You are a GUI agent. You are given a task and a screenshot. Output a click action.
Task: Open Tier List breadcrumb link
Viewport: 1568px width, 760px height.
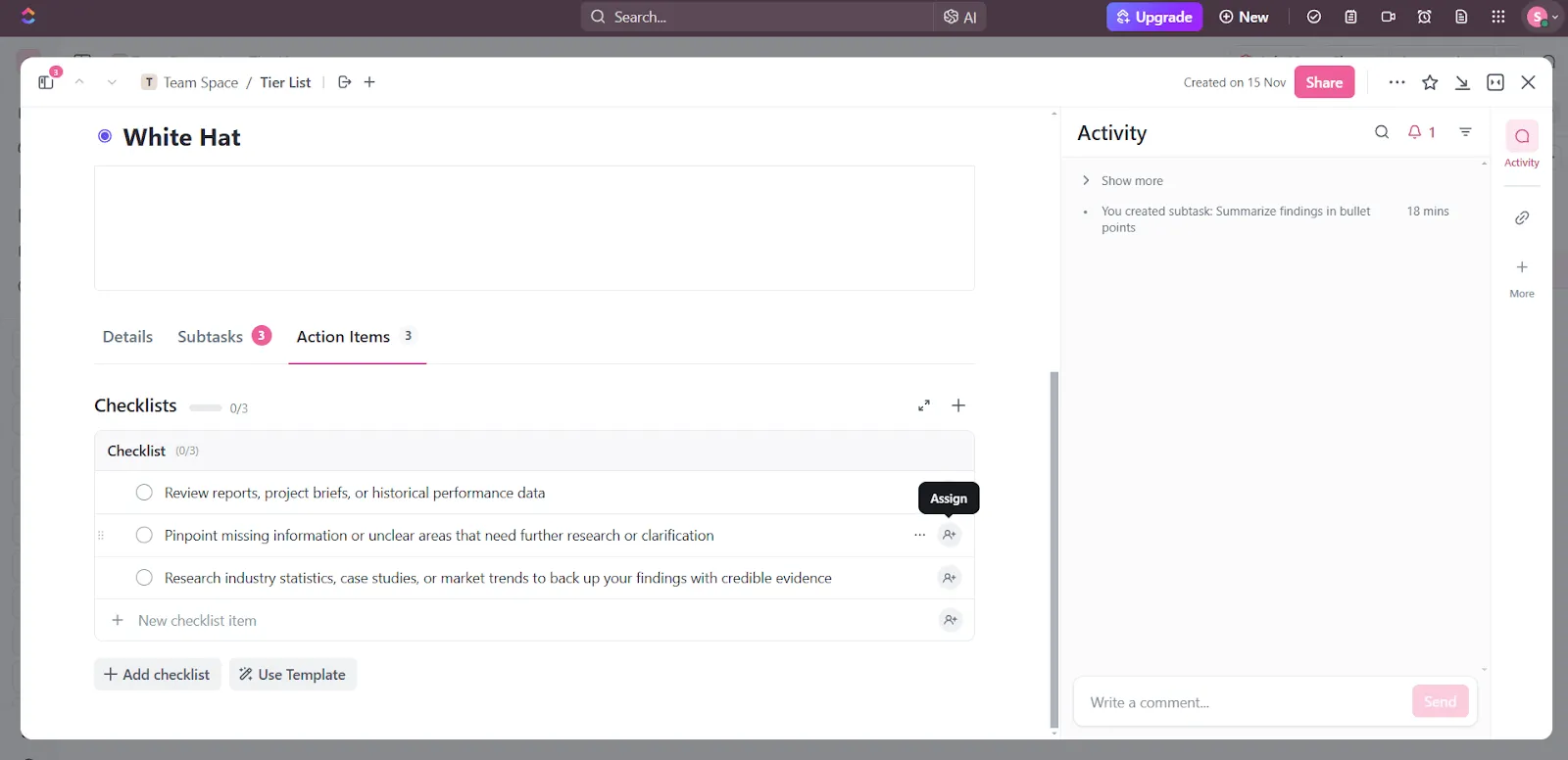tap(285, 82)
